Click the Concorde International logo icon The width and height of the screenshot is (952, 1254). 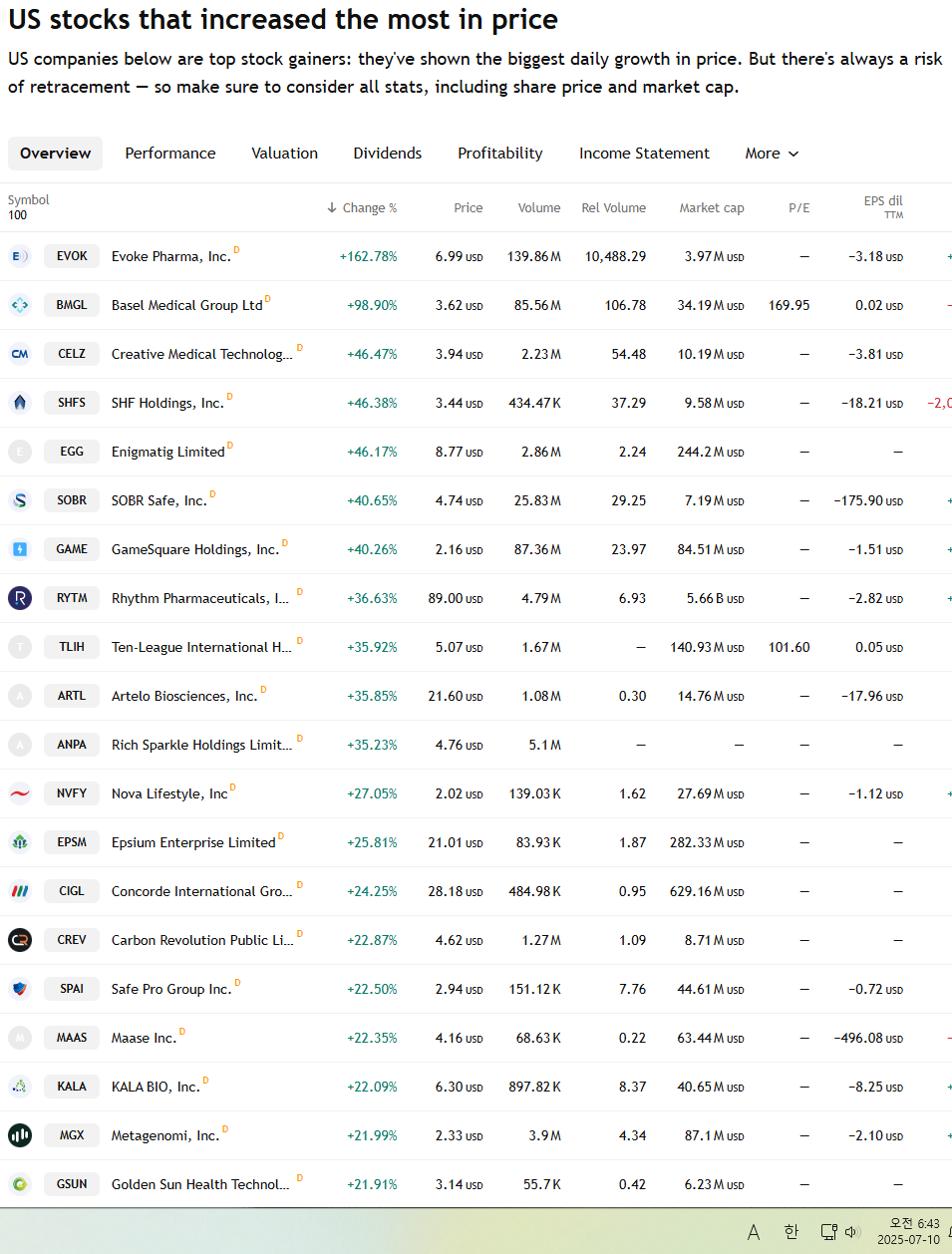point(20,891)
